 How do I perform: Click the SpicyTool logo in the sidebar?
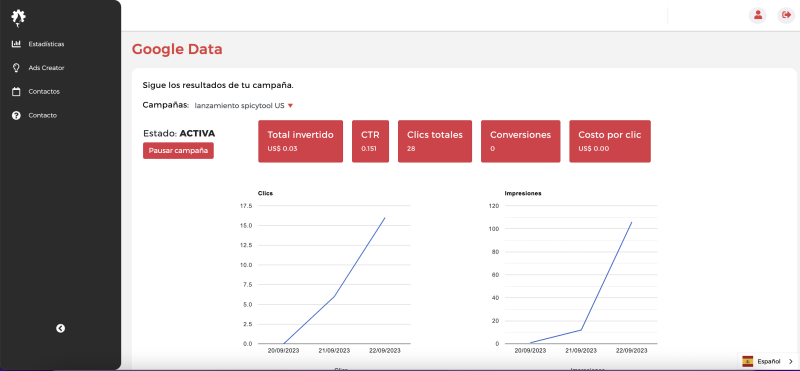click(18, 18)
